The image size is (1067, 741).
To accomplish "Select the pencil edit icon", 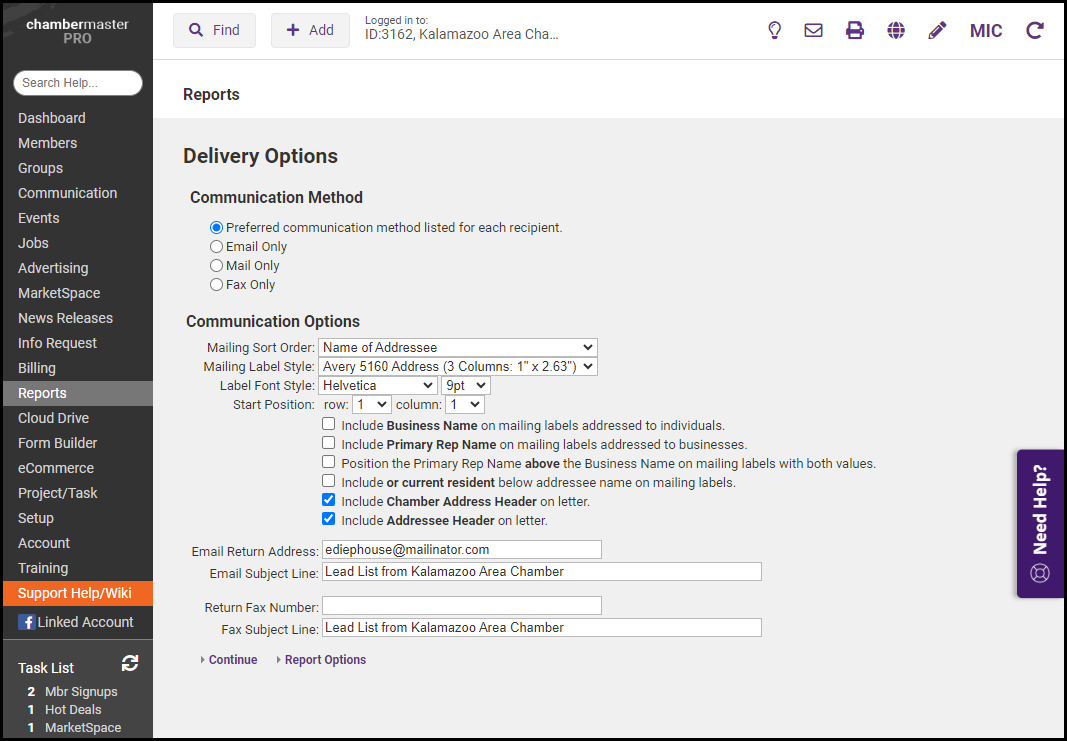I will (937, 30).
